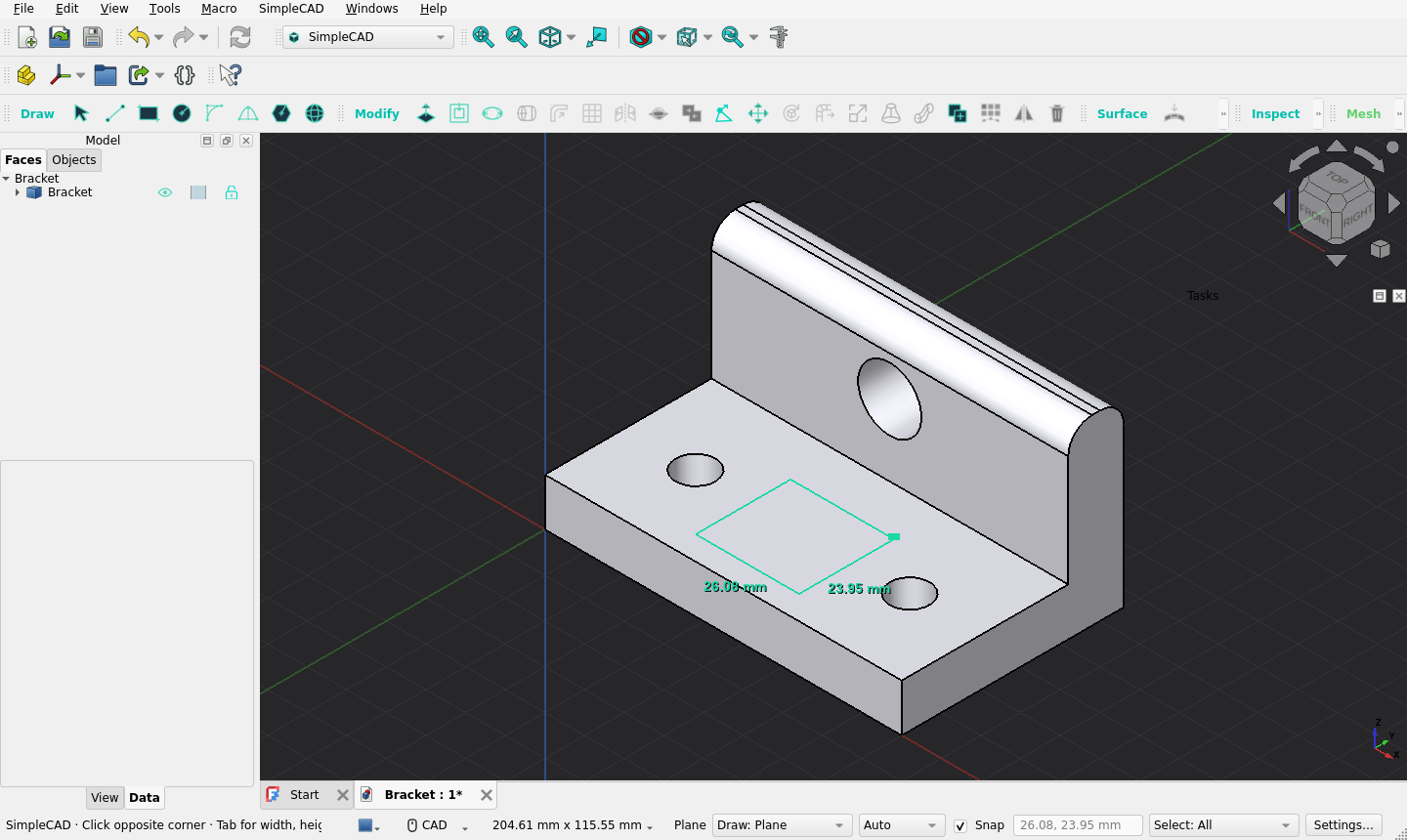
Task: Click the What's This help cursor icon
Action: click(231, 75)
